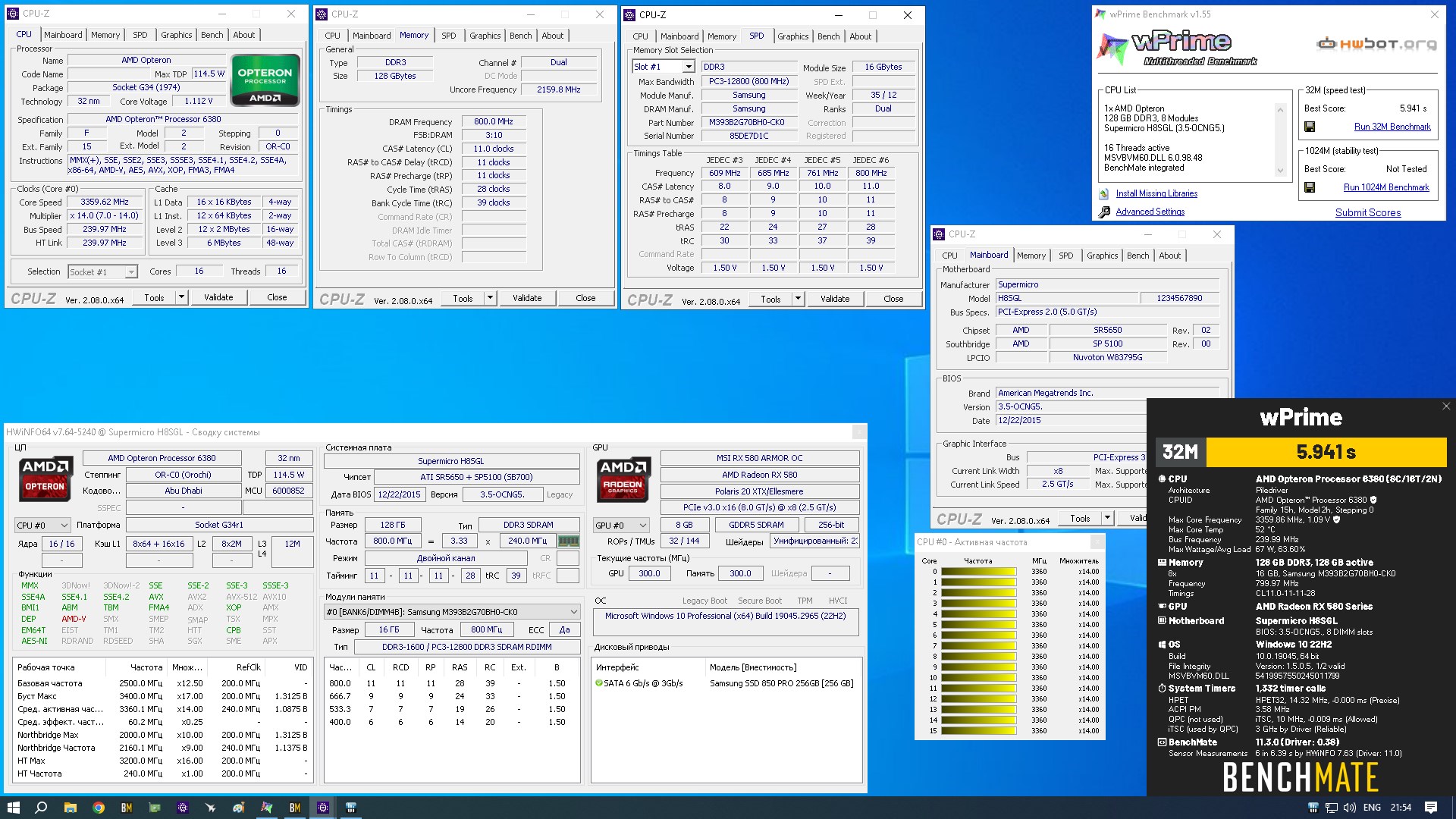Viewport: 1456px width, 819px height.
Task: Open Slot #1 dropdown in CPU-Z SPD window
Action: pos(688,67)
